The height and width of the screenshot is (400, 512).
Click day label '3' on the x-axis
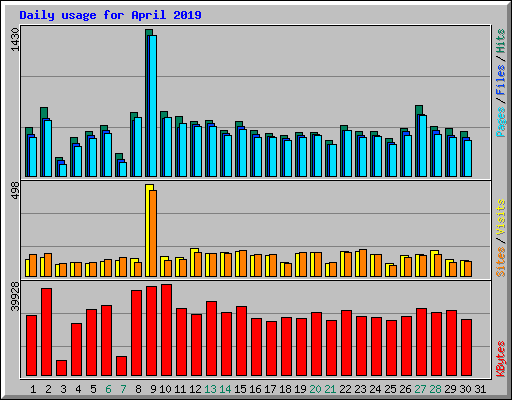(x=63, y=389)
